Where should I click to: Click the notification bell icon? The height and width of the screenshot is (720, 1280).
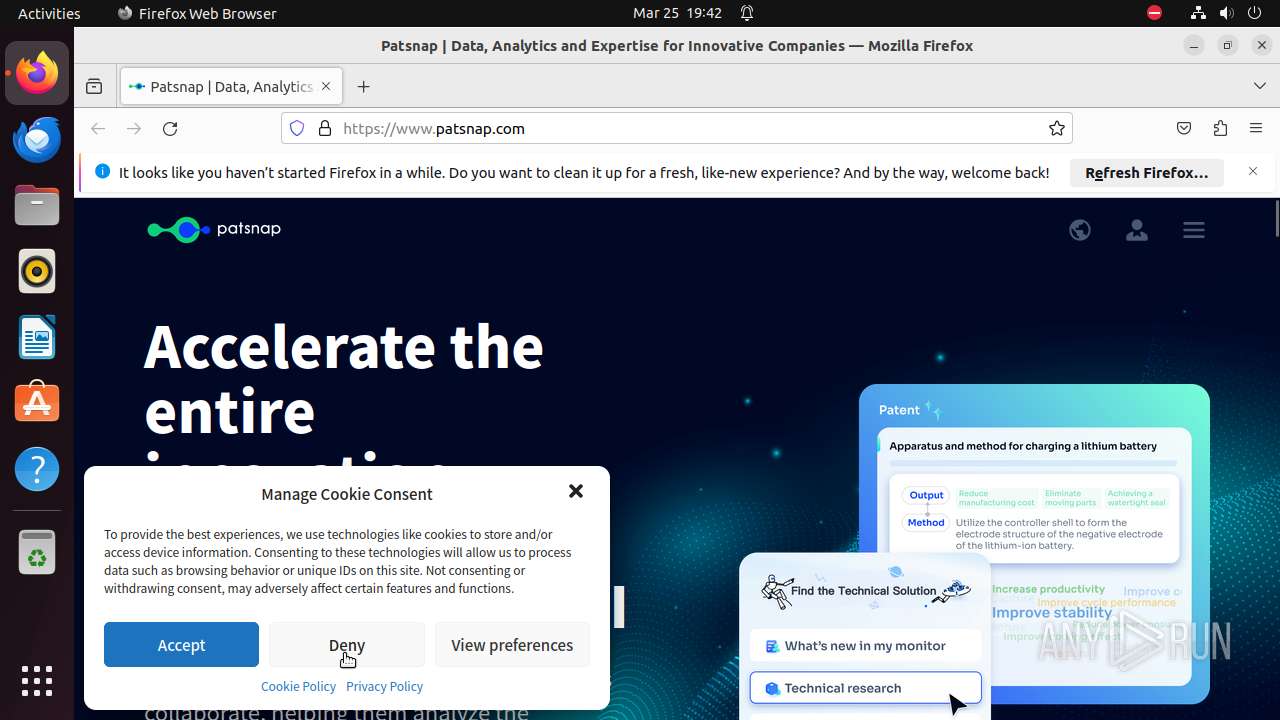(x=746, y=13)
